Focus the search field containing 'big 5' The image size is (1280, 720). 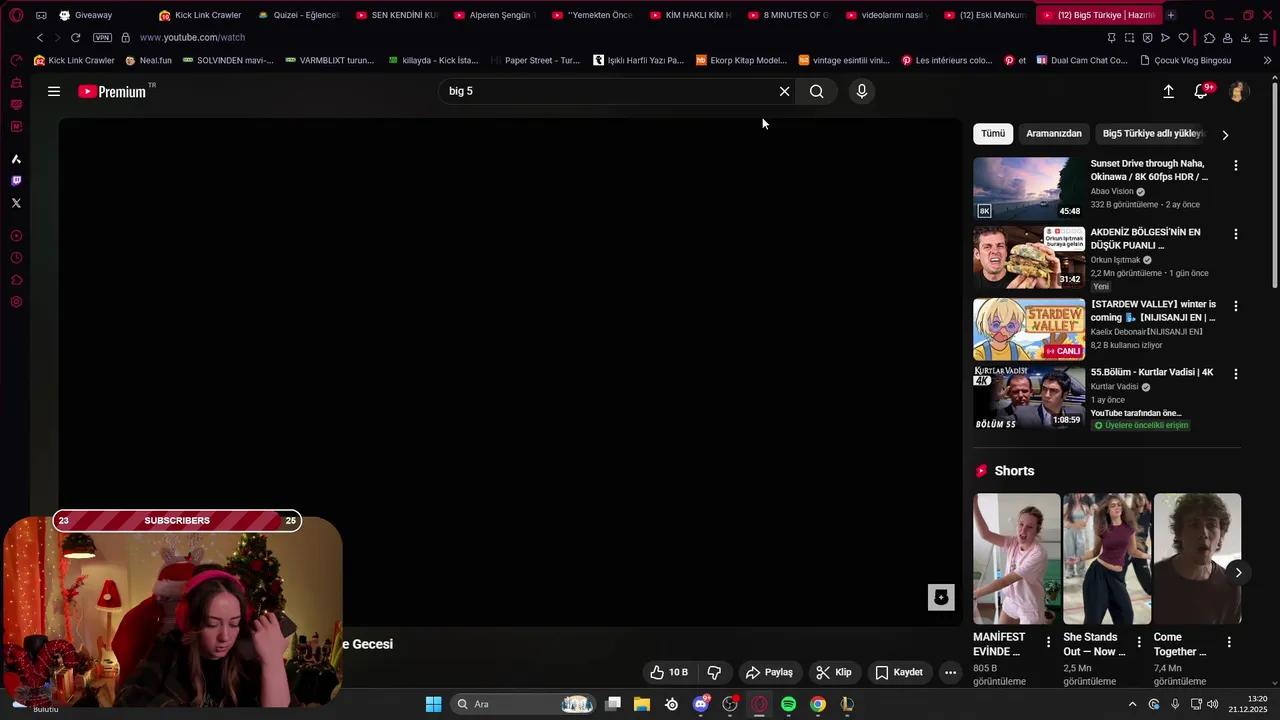click(606, 91)
